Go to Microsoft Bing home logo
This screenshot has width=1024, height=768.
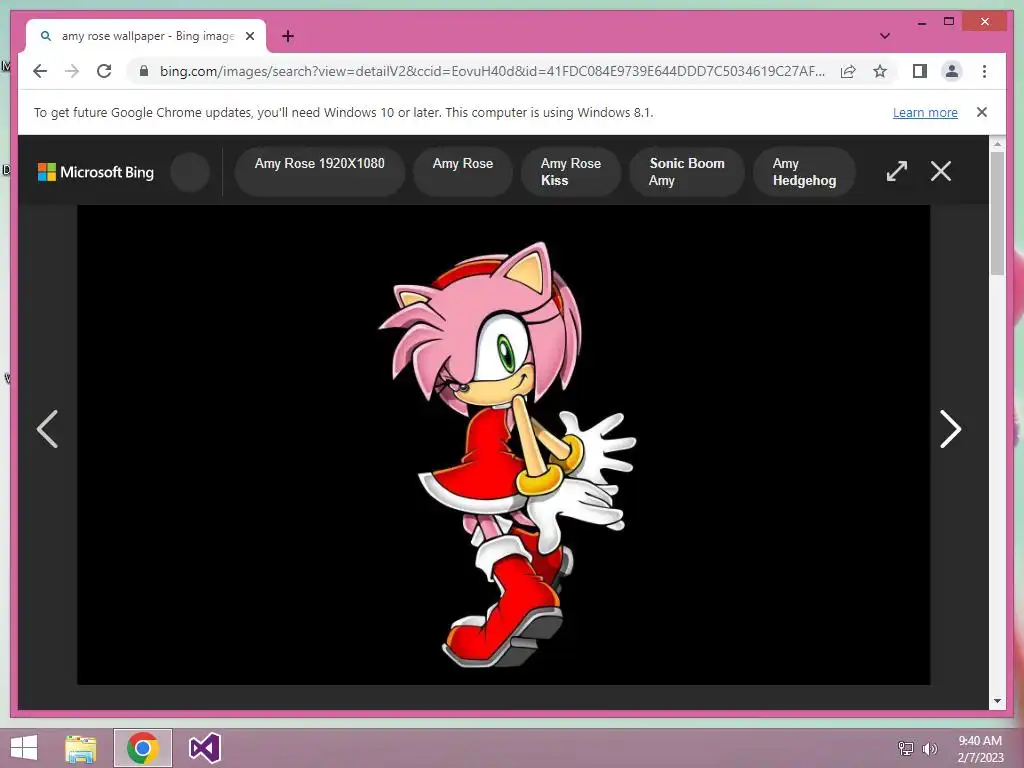pos(96,172)
